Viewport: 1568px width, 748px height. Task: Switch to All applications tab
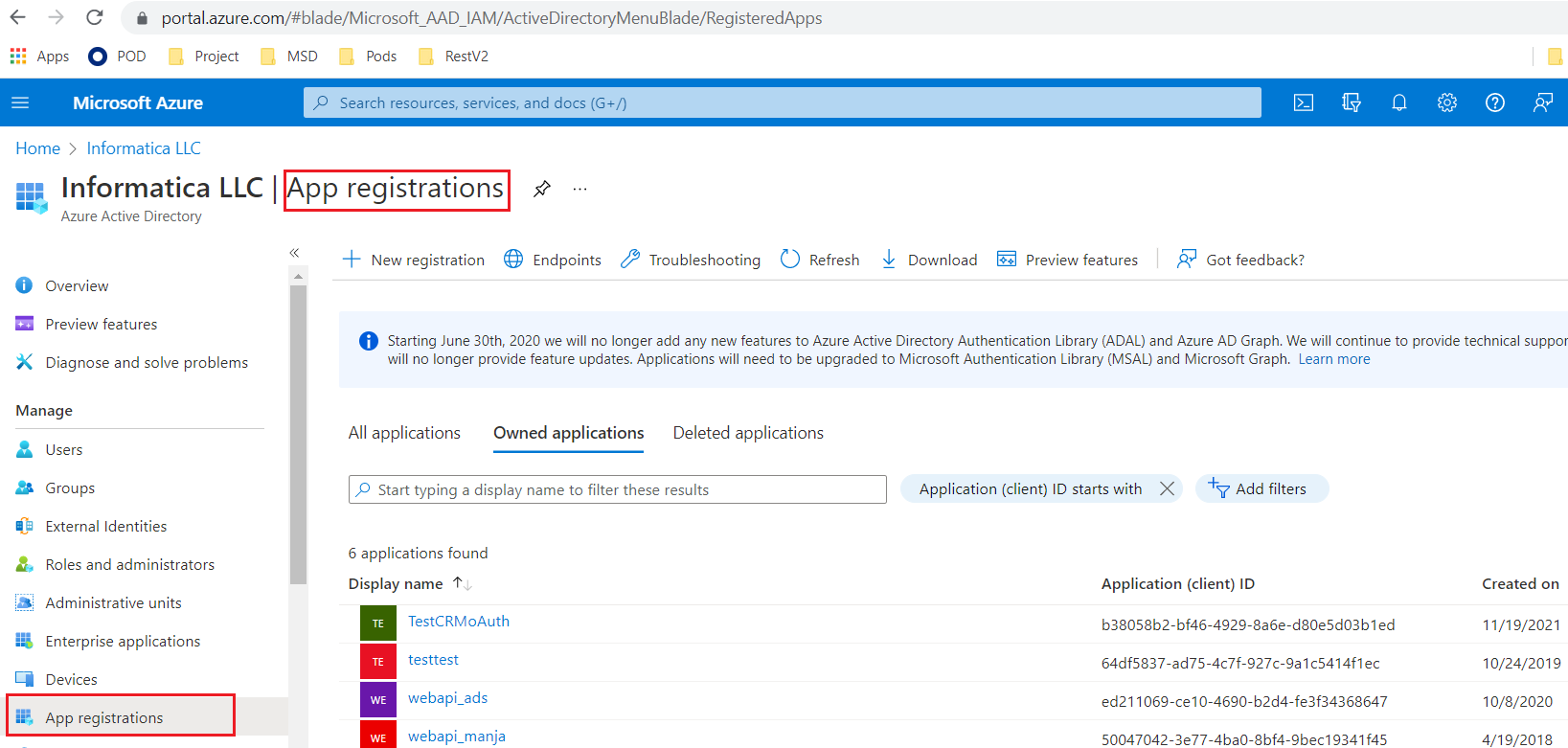(x=404, y=433)
